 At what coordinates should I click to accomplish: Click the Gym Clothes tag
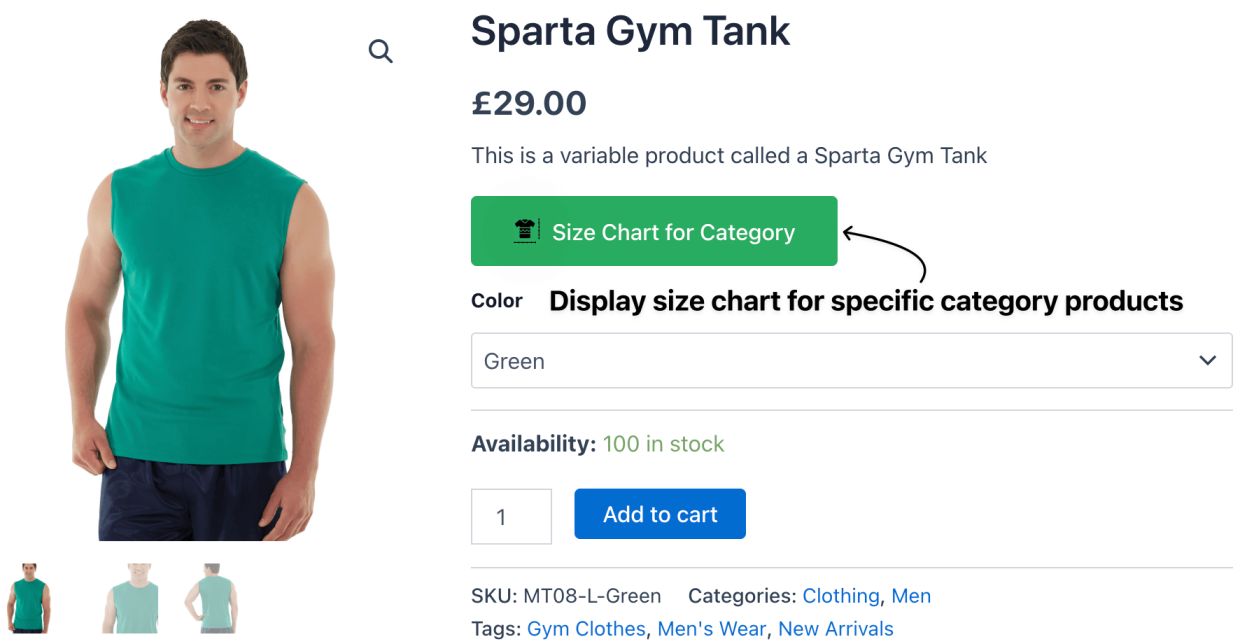coord(585,628)
